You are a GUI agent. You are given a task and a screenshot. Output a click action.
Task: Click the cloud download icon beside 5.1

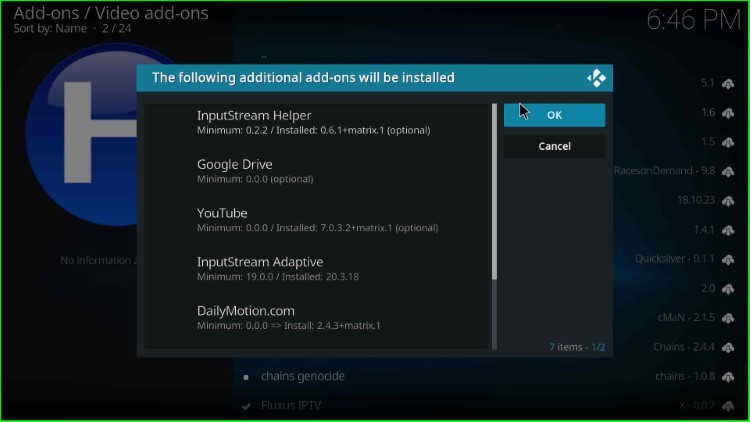(x=728, y=84)
